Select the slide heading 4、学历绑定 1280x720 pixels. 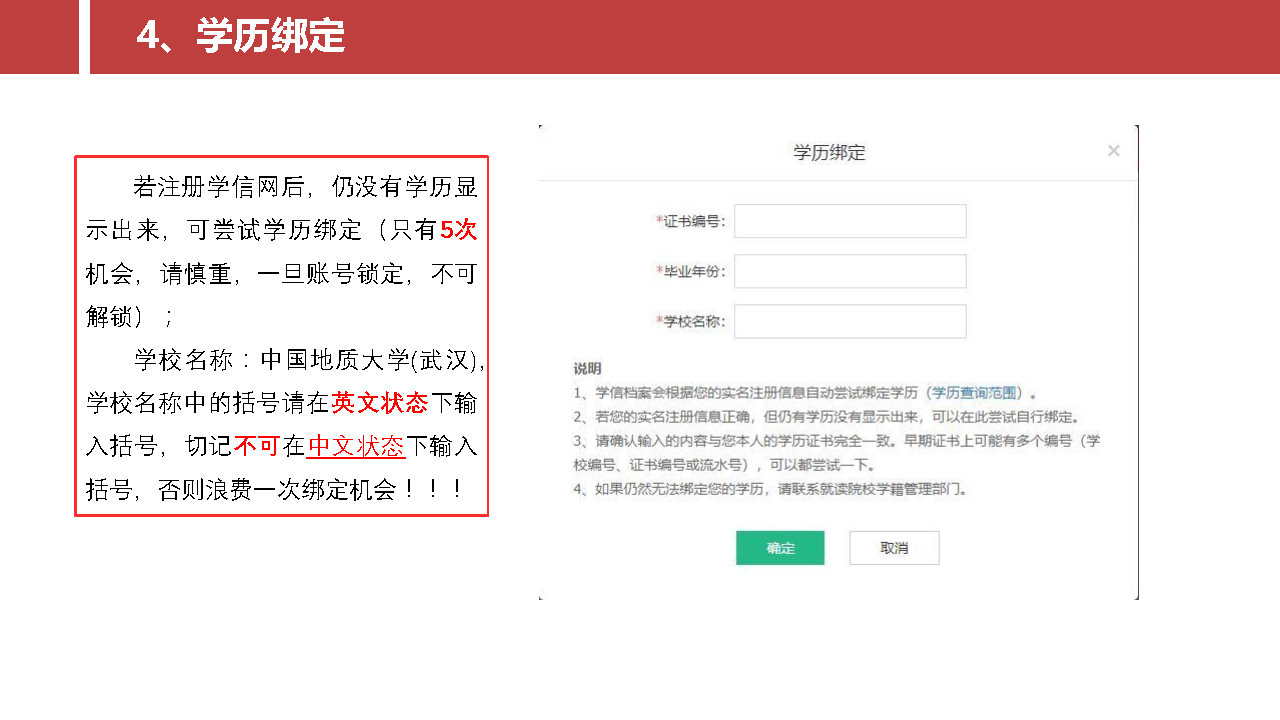[x=240, y=37]
